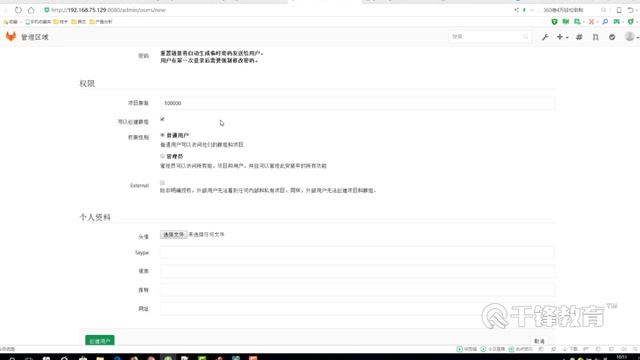Select the regular user radio option

click(162, 135)
